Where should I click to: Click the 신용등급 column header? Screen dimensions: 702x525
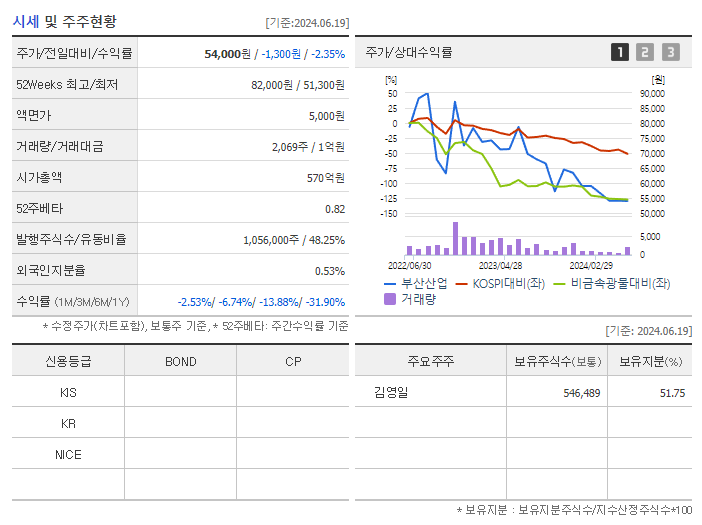coord(68,361)
